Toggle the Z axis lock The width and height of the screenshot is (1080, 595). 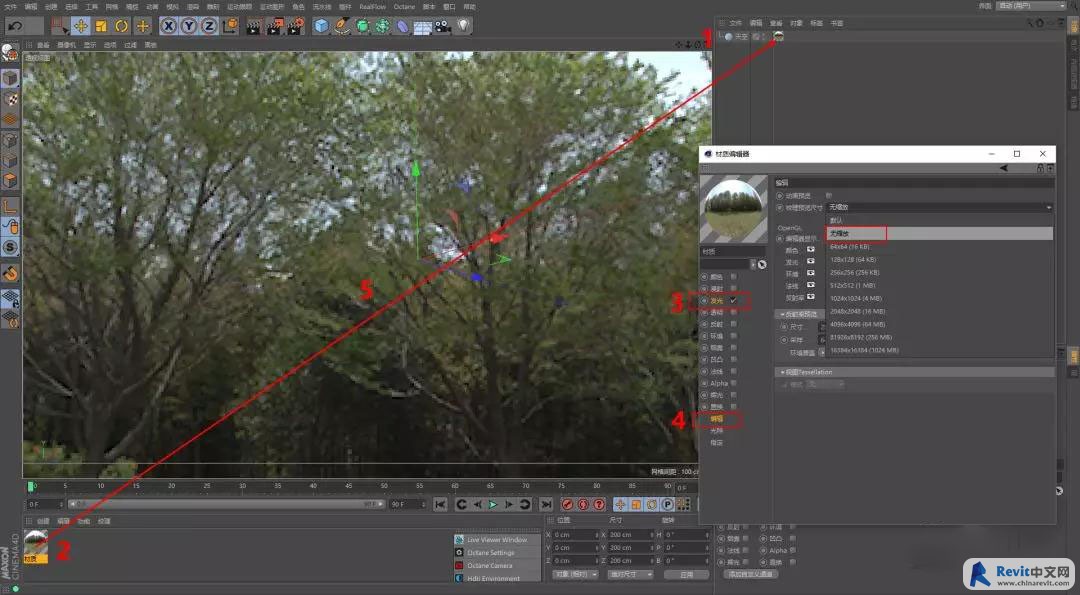pos(209,26)
